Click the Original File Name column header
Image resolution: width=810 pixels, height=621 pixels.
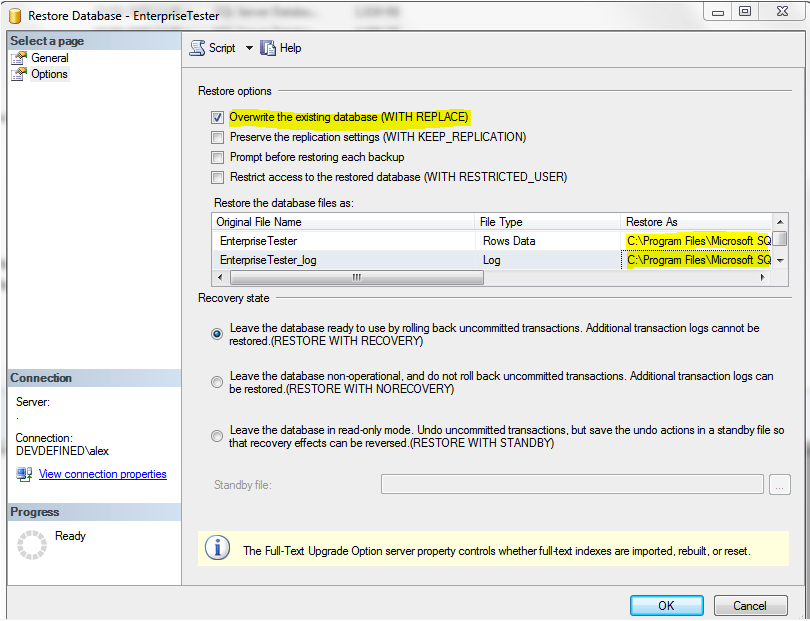pyautogui.click(x=342, y=222)
